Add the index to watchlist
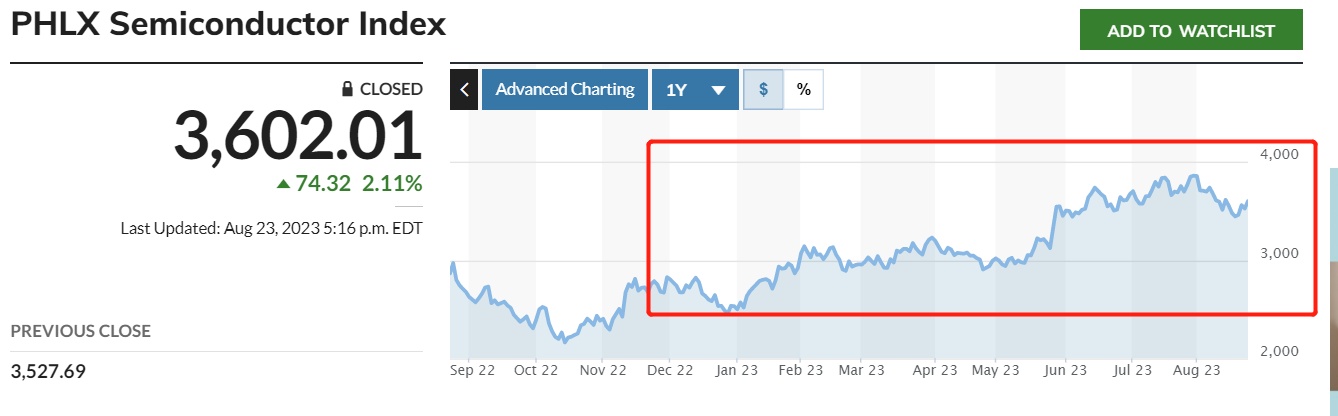This screenshot has height=416, width=1338. pos(1191,31)
